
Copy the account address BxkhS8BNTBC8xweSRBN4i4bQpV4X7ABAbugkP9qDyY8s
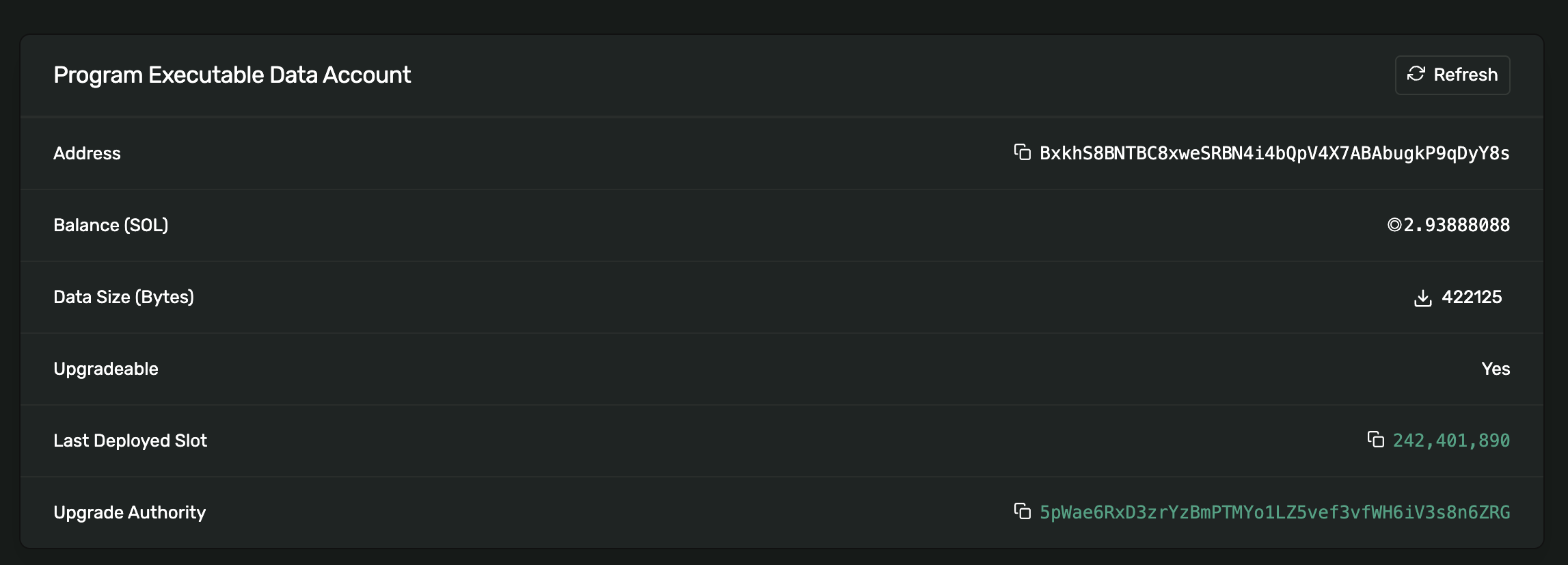coord(1021,153)
